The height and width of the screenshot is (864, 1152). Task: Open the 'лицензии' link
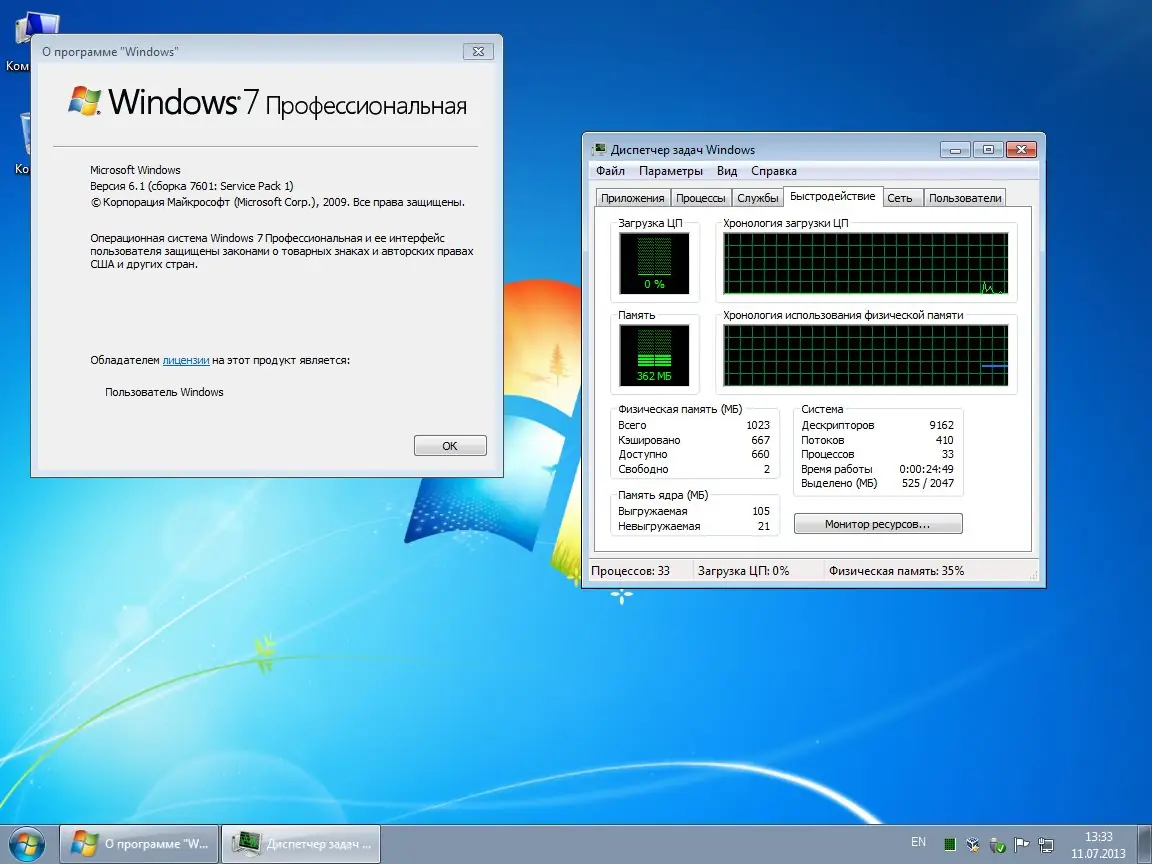(x=186, y=360)
